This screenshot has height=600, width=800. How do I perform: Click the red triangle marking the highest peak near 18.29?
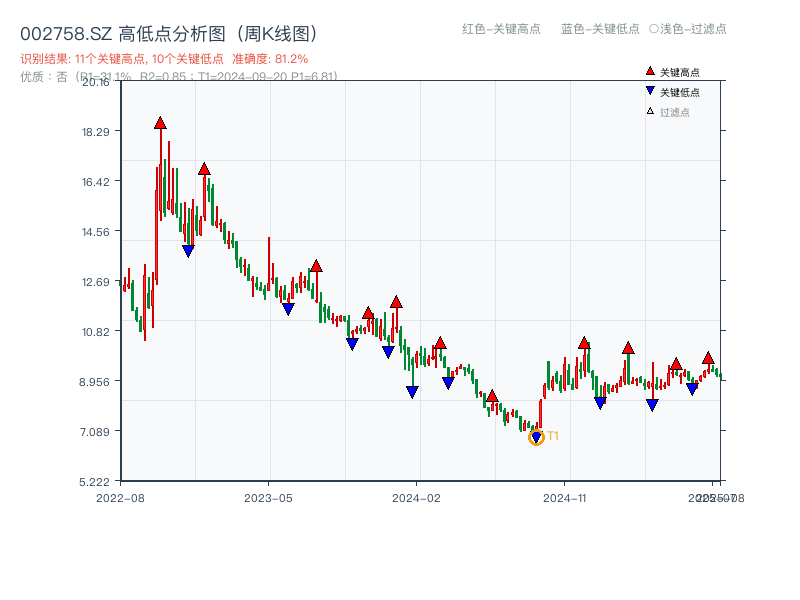pyautogui.click(x=160, y=123)
